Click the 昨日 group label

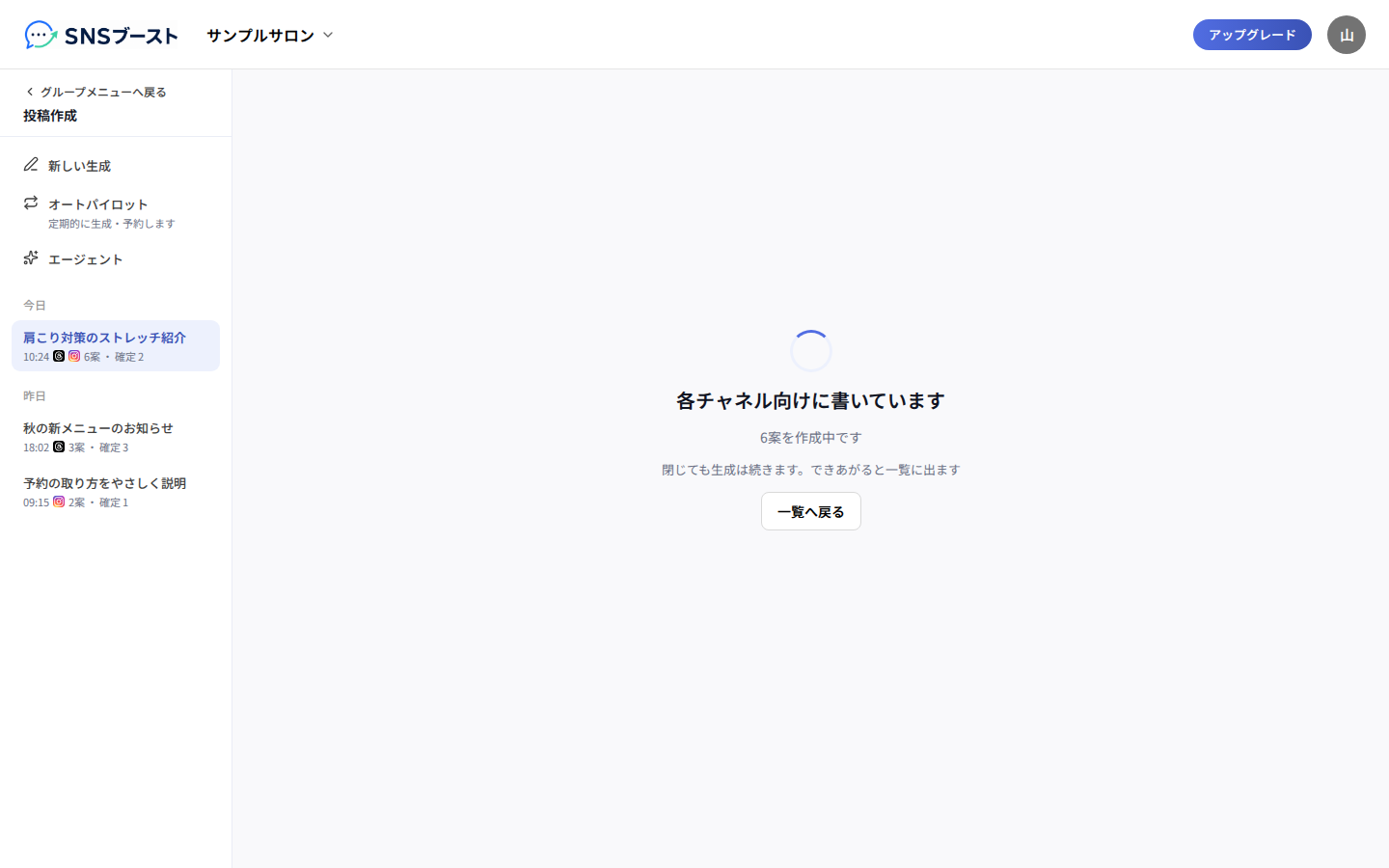(x=35, y=395)
